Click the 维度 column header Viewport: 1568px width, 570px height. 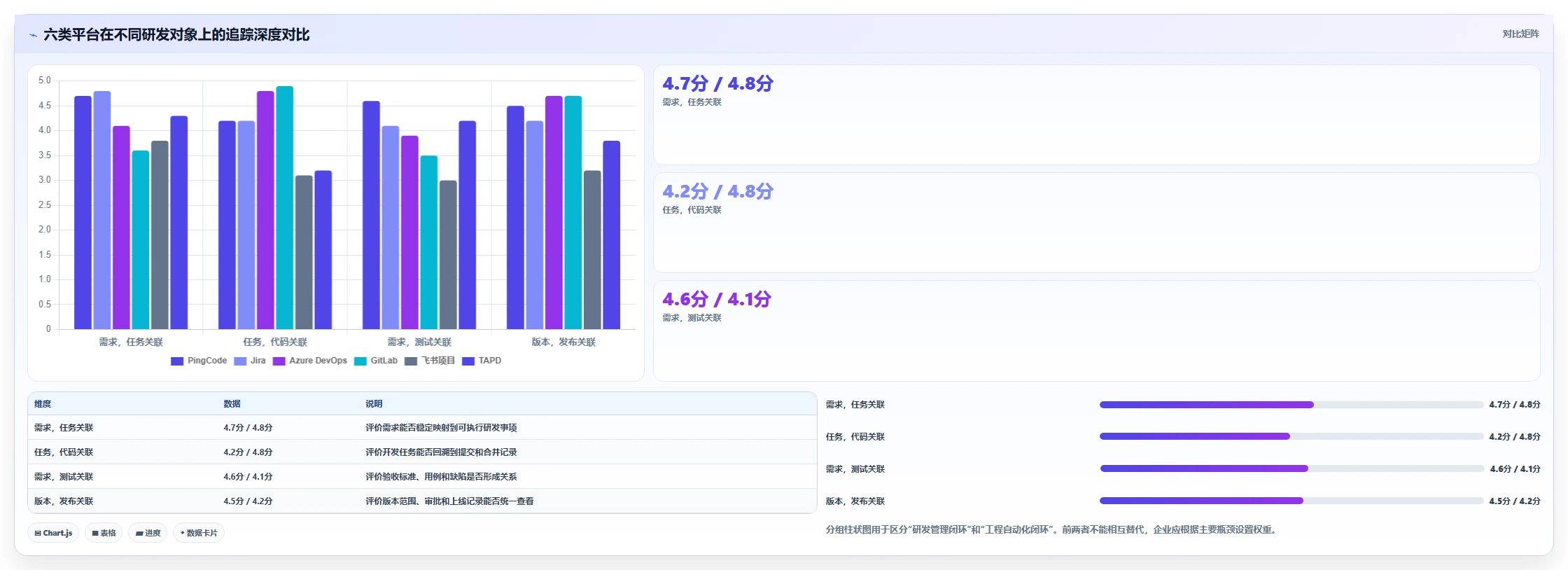point(43,404)
